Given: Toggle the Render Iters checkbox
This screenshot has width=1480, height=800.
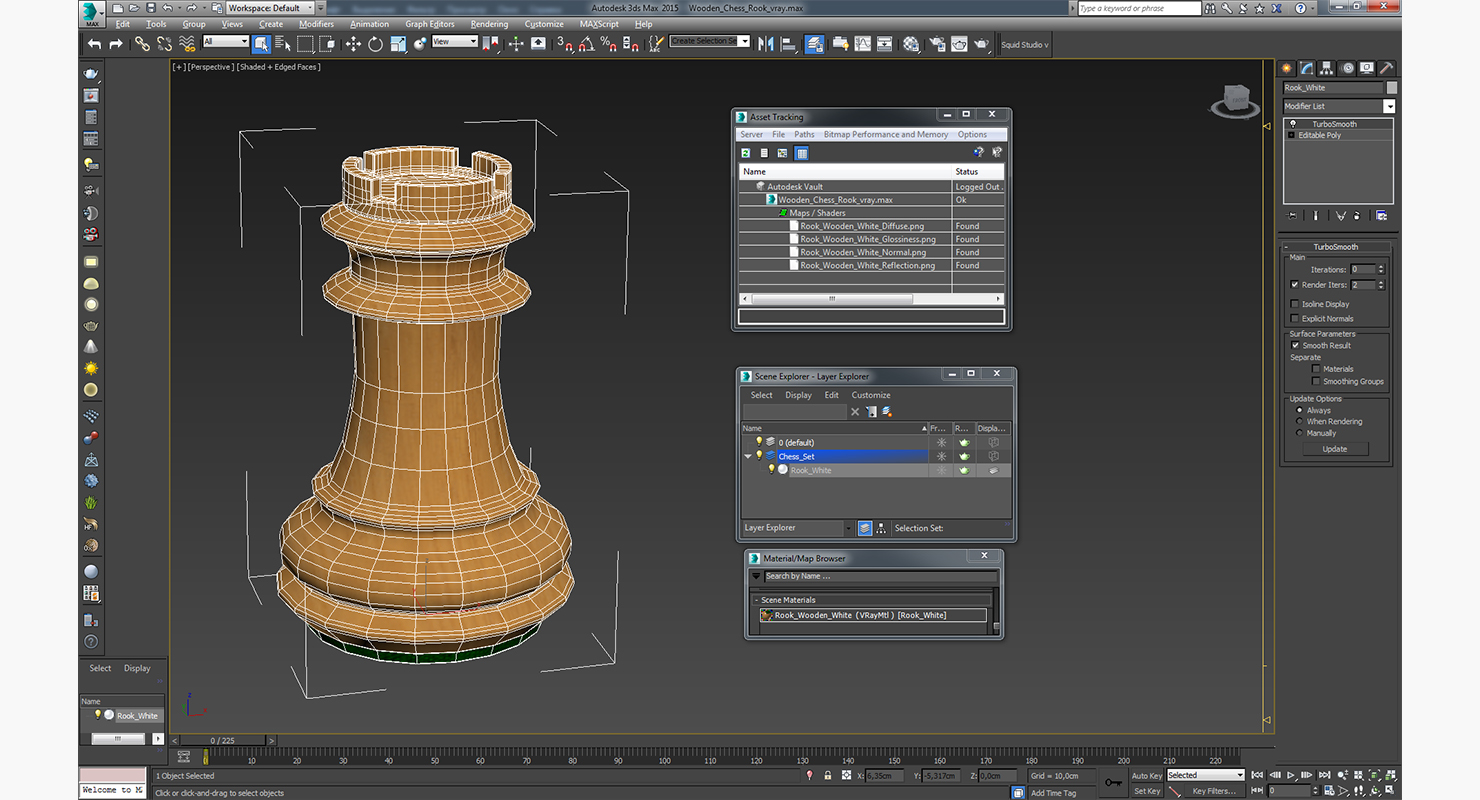Looking at the screenshot, I should (1295, 285).
